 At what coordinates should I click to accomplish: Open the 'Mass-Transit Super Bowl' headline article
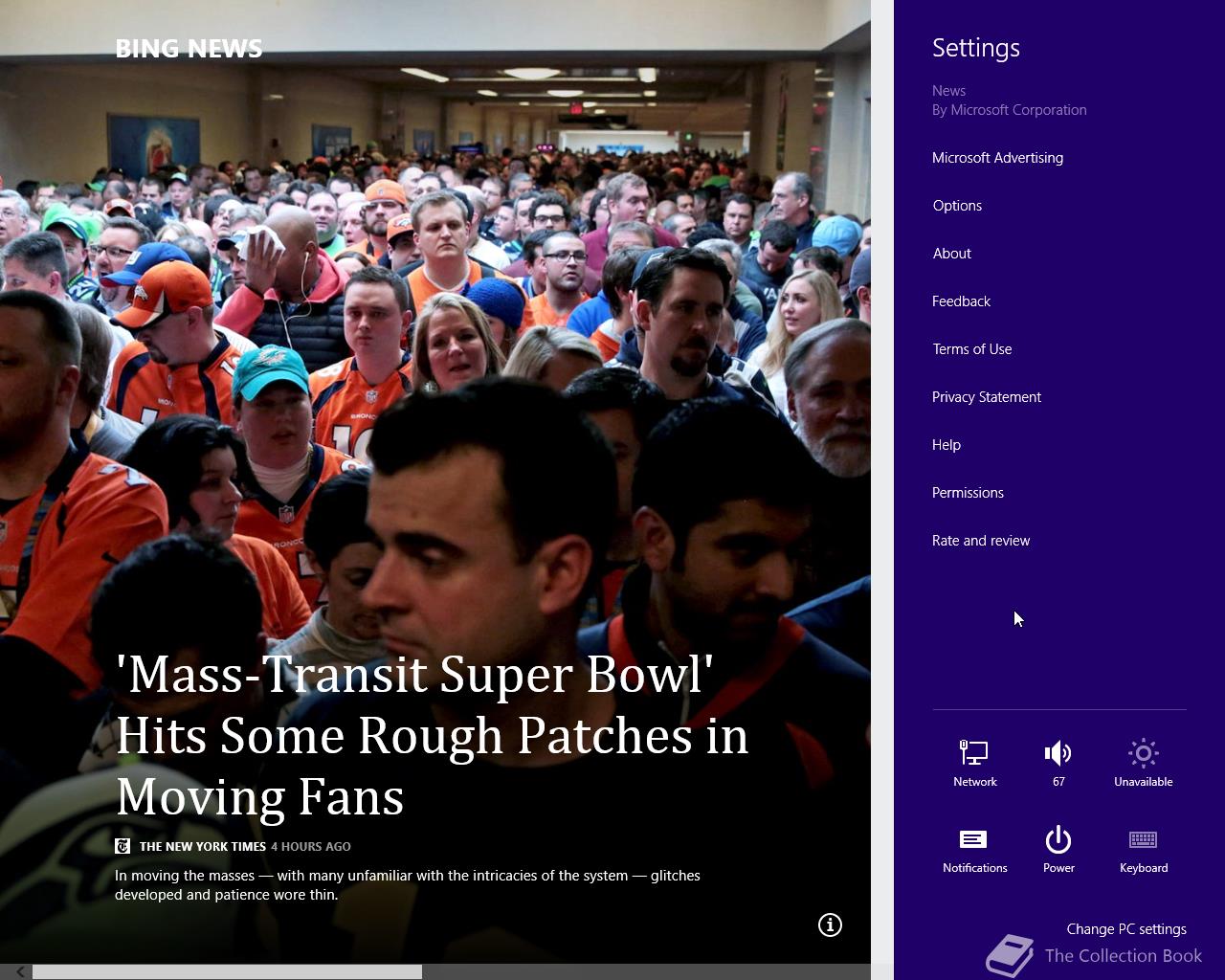(x=432, y=735)
